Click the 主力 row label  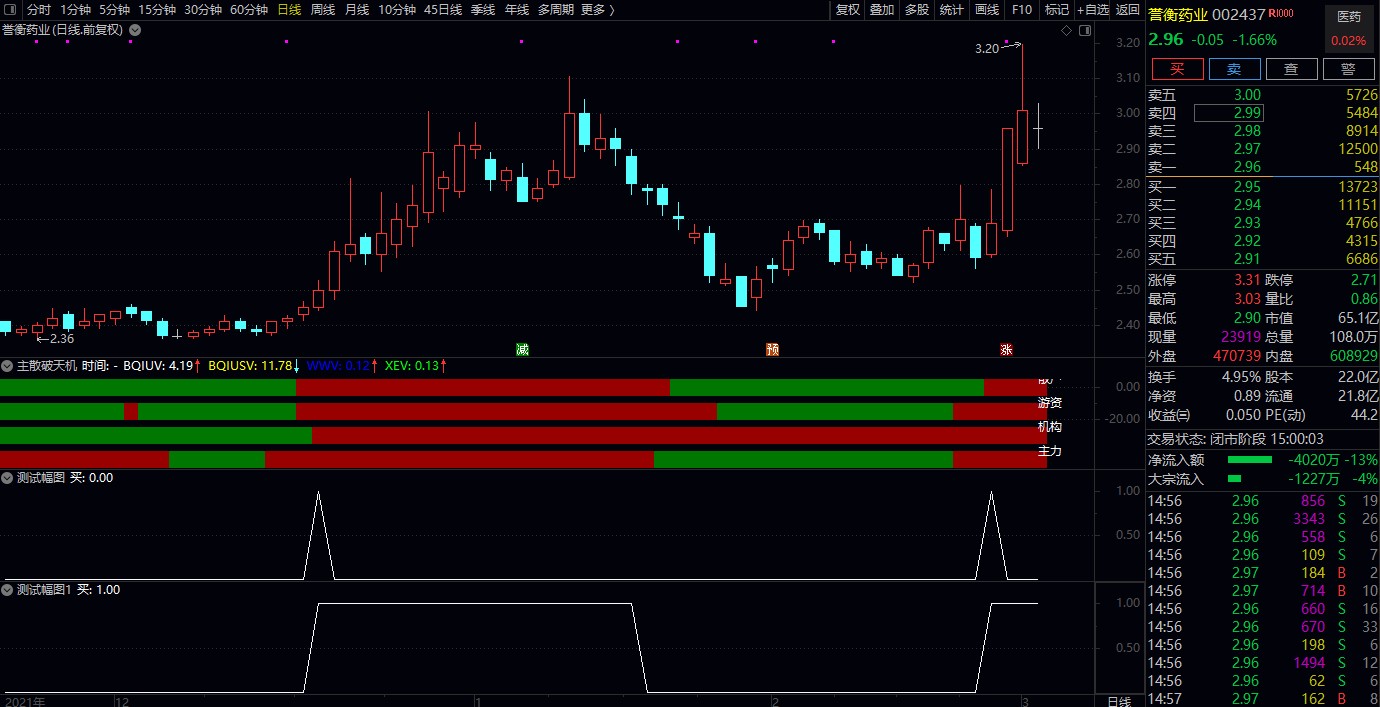click(1050, 451)
